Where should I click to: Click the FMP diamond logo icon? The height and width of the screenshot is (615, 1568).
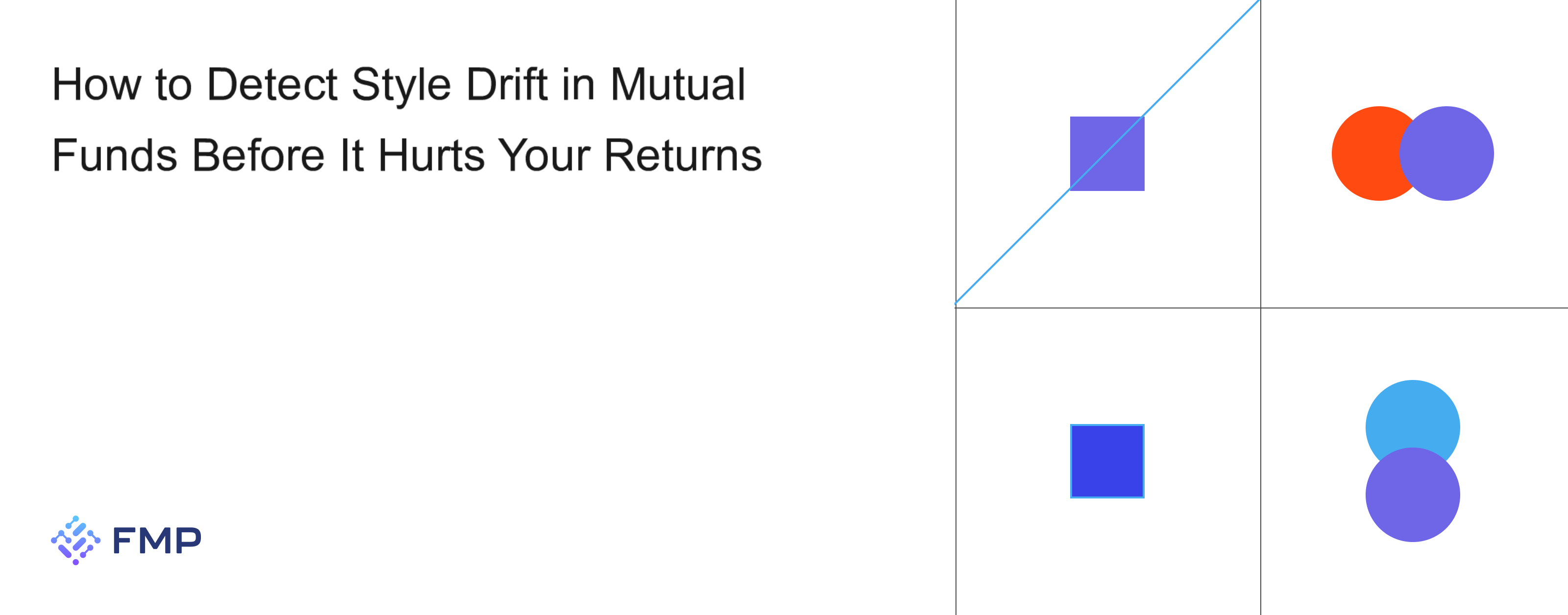point(75,540)
